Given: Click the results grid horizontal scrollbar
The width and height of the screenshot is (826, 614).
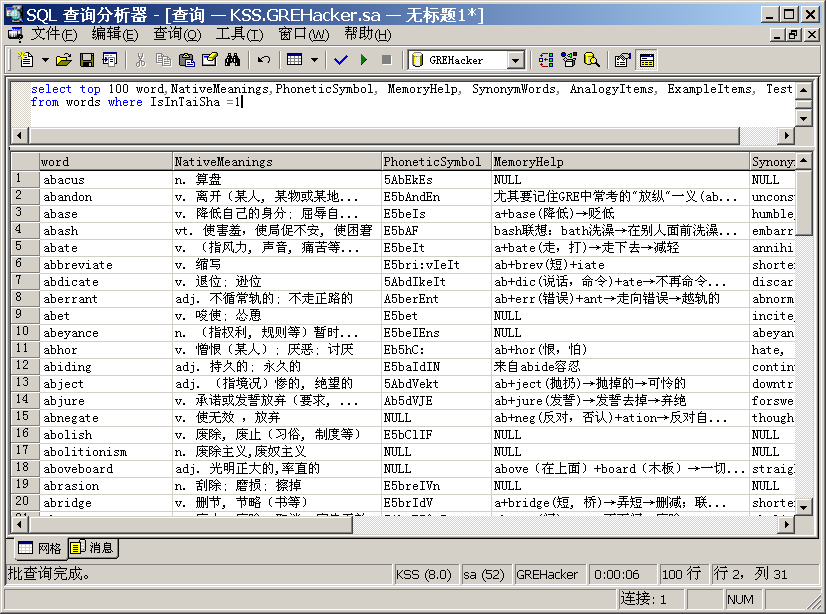Looking at the screenshot, I should [400, 524].
